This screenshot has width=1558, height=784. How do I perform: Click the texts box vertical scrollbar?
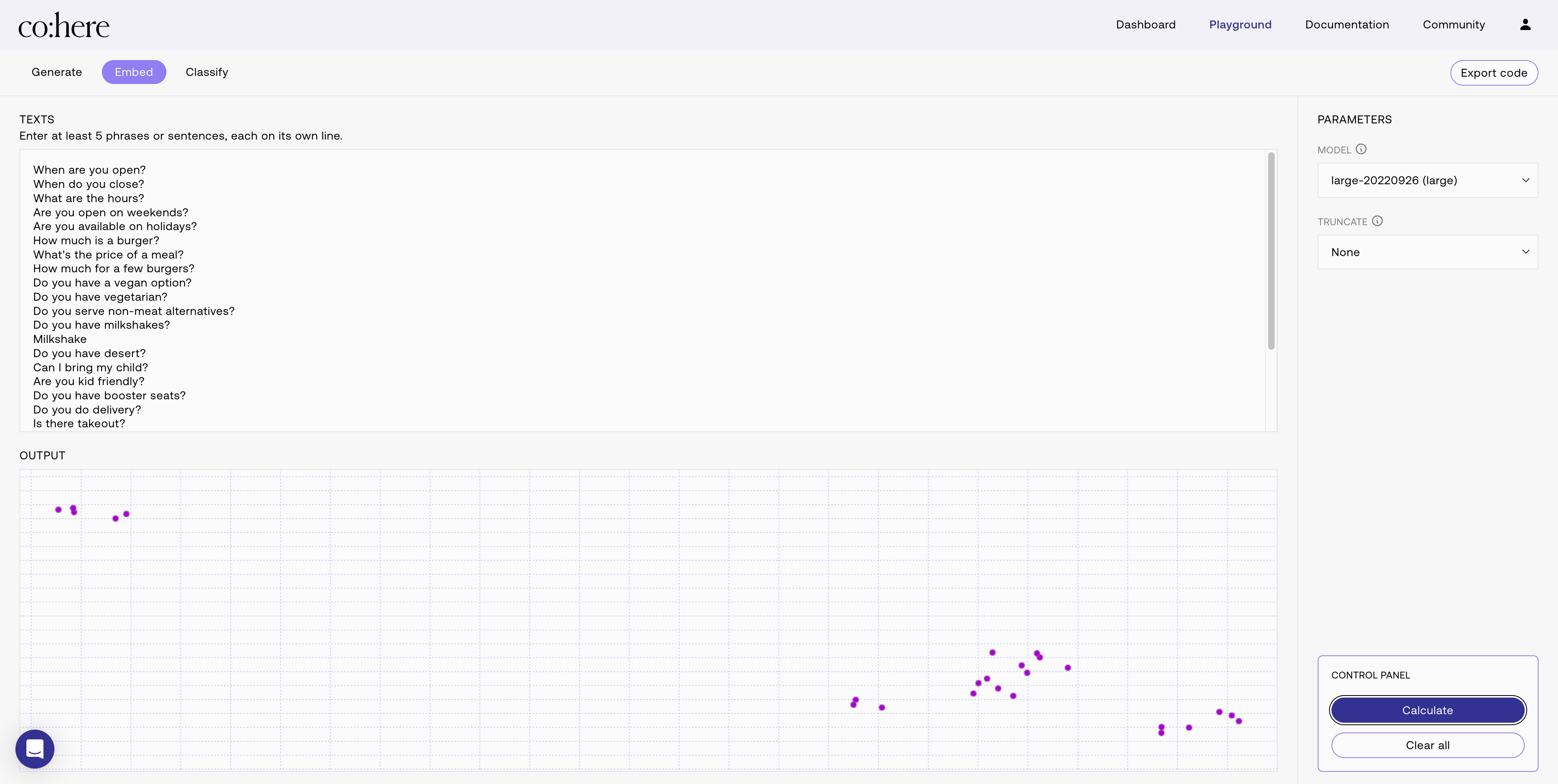[x=1271, y=251]
